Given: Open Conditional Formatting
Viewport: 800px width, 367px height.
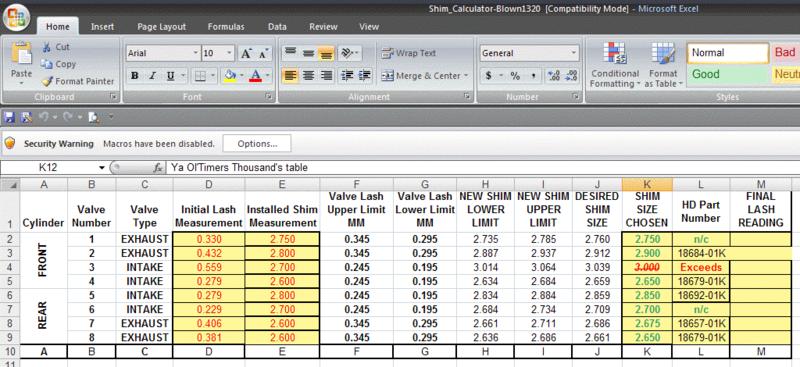Looking at the screenshot, I should pyautogui.click(x=615, y=65).
